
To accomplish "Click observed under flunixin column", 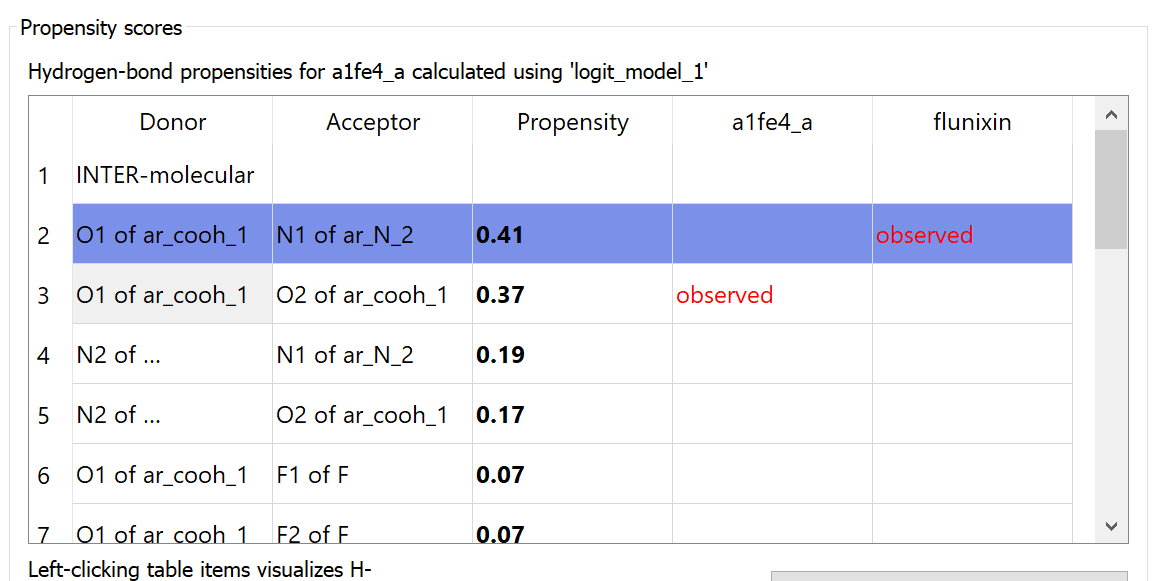I will 924,235.
